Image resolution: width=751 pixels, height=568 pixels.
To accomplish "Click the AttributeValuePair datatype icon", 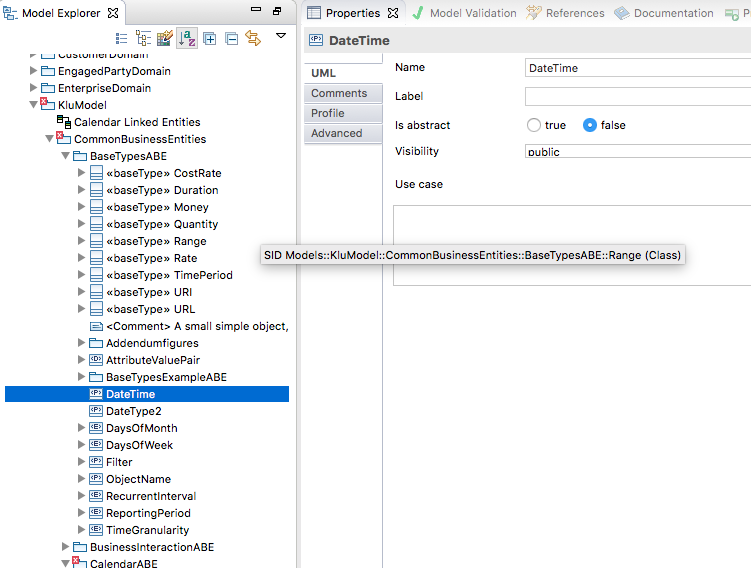I will tap(96, 360).
